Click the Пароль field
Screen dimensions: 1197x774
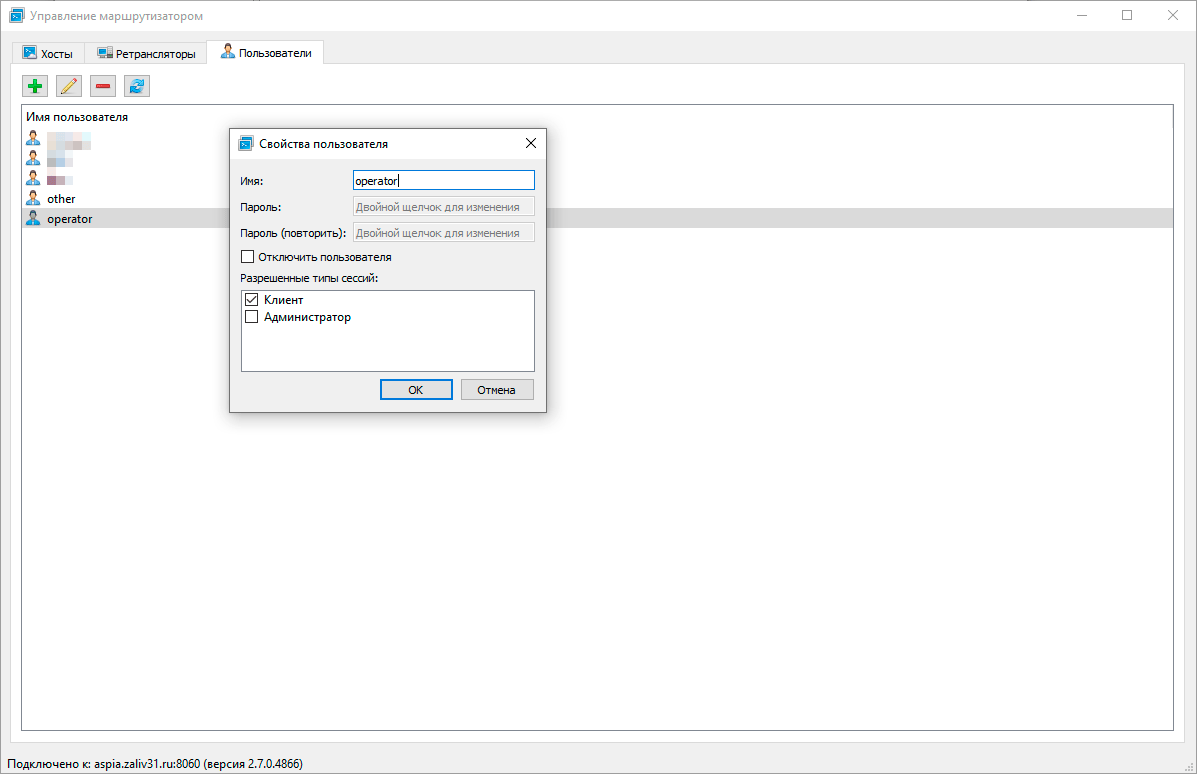(444, 206)
